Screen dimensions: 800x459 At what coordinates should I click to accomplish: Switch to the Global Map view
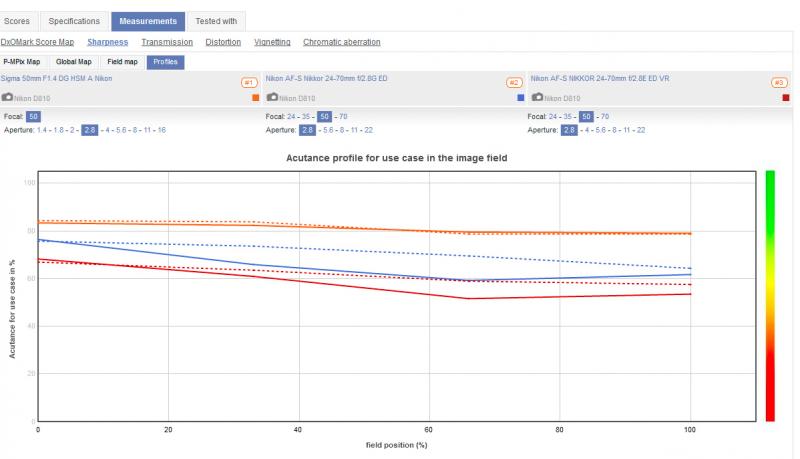pos(74,62)
